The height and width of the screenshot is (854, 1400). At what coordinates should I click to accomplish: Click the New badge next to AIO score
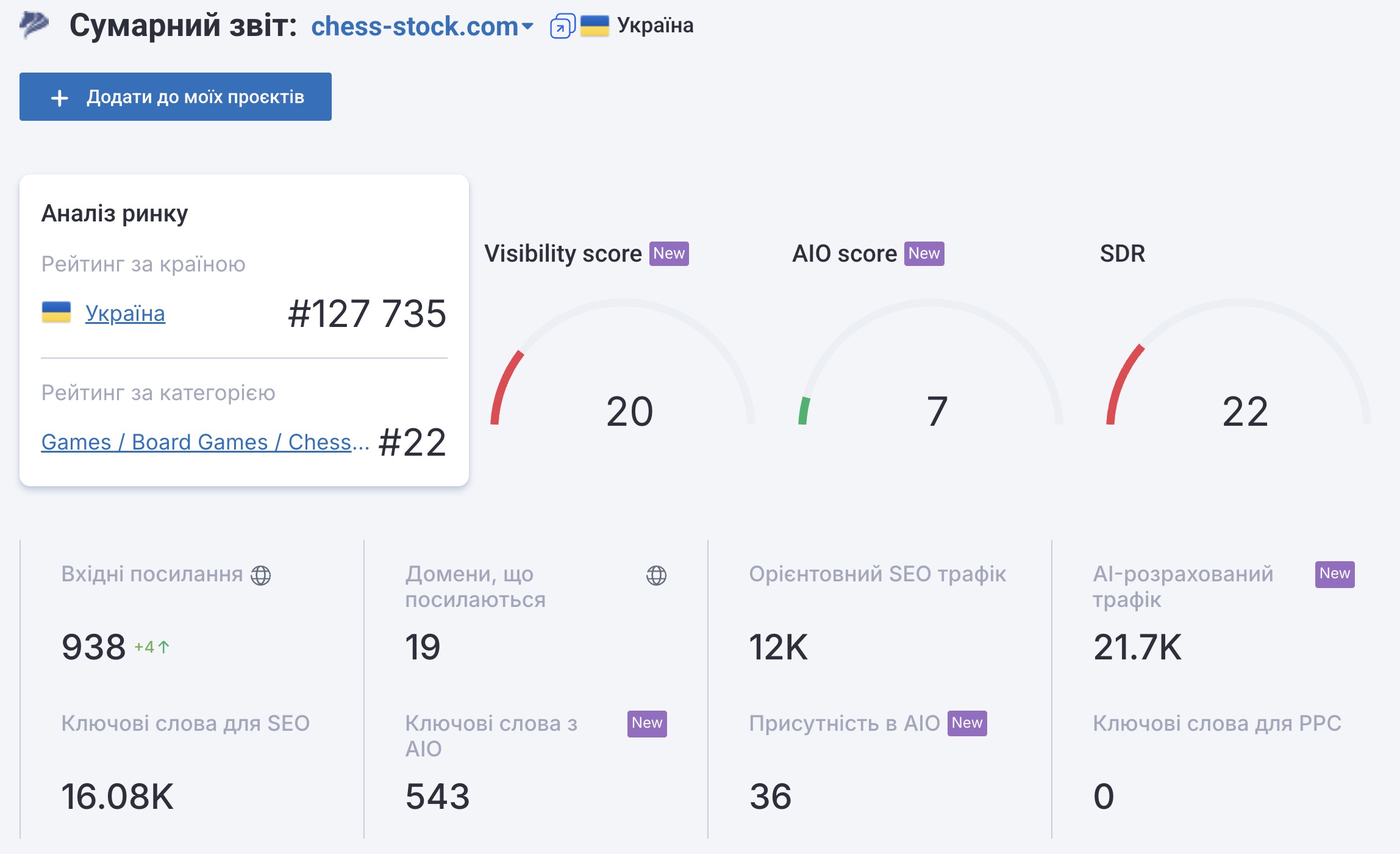click(x=924, y=253)
